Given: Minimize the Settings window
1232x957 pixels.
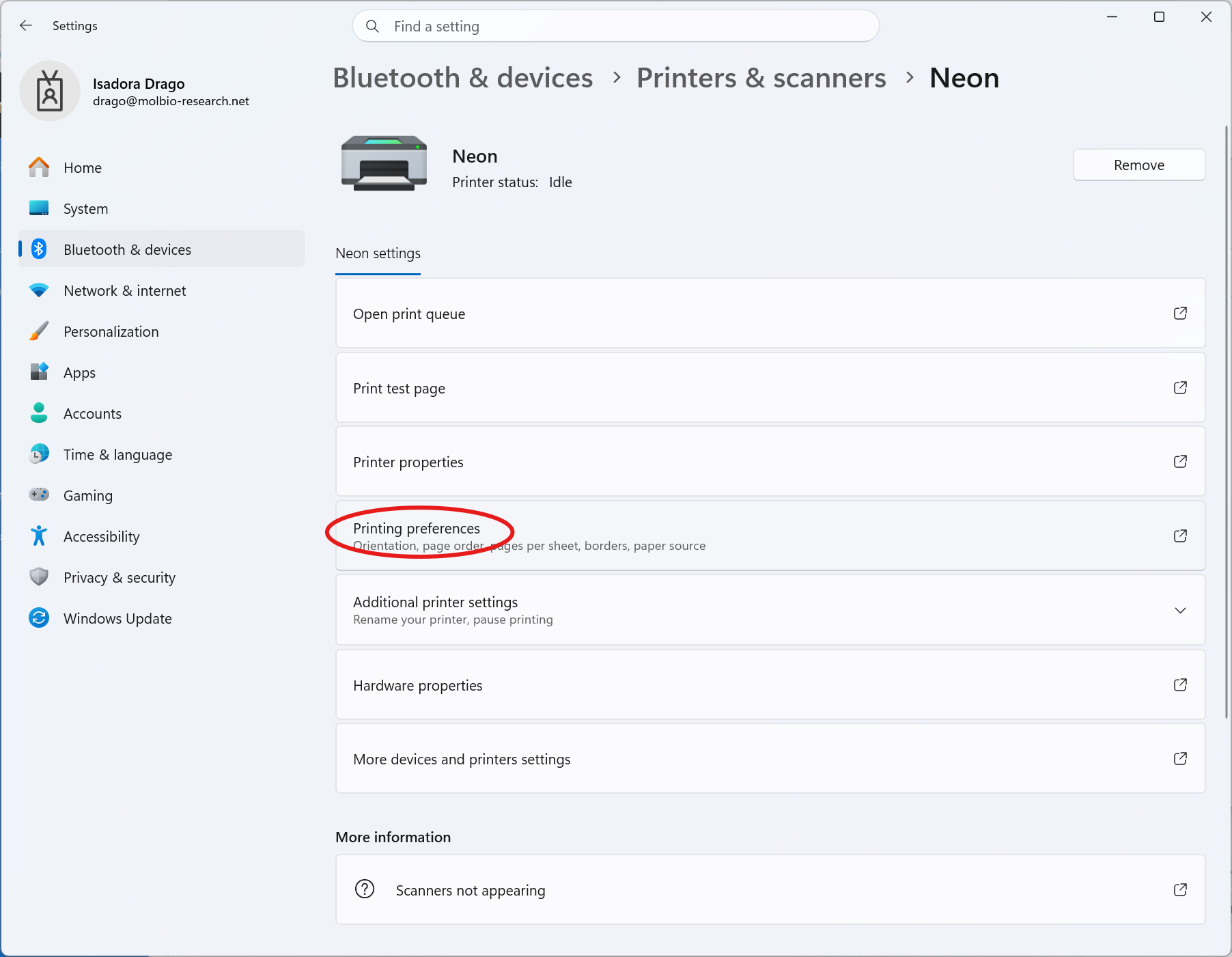Looking at the screenshot, I should pos(1112,17).
